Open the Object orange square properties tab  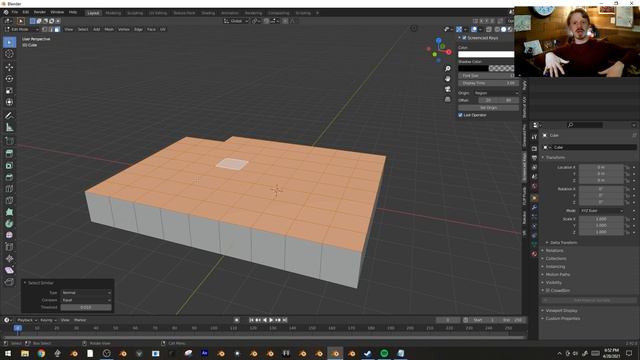[534, 198]
